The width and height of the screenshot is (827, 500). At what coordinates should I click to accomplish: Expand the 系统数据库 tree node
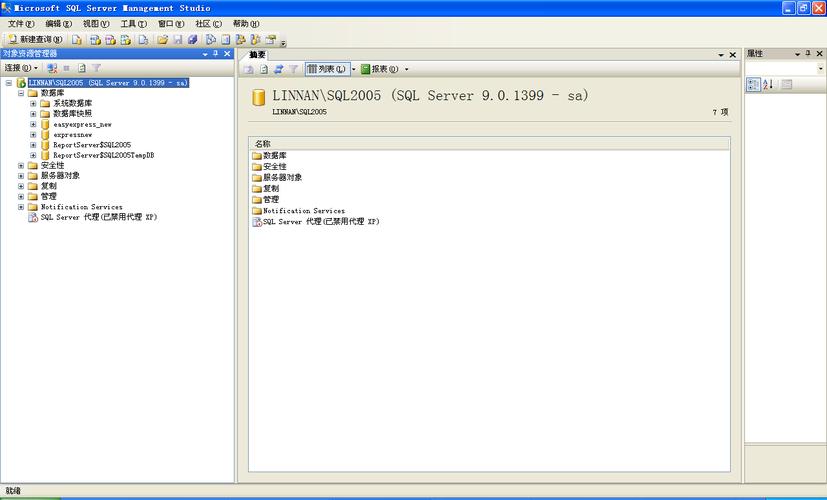point(33,103)
